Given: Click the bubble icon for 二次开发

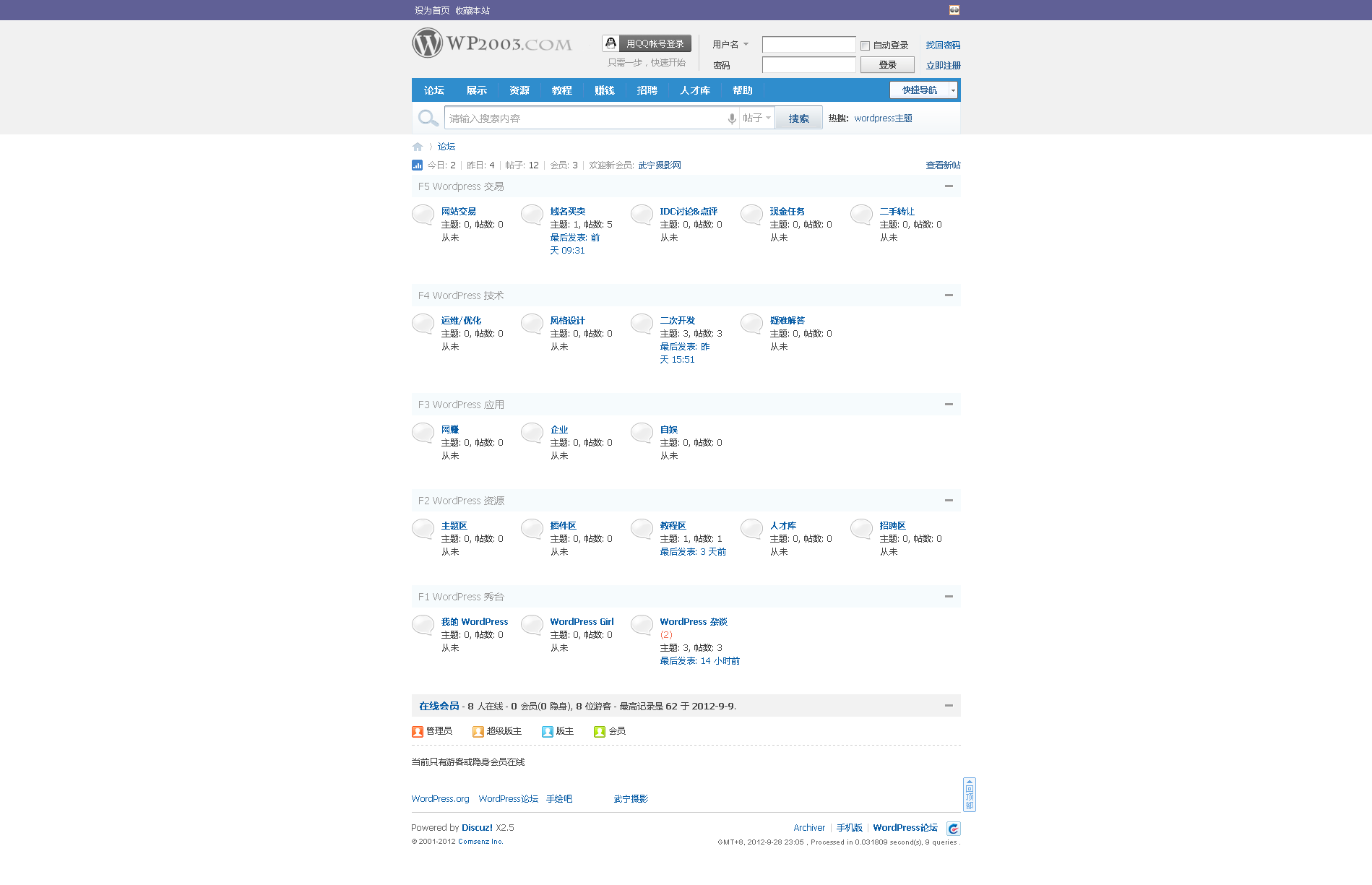Looking at the screenshot, I should (642, 324).
